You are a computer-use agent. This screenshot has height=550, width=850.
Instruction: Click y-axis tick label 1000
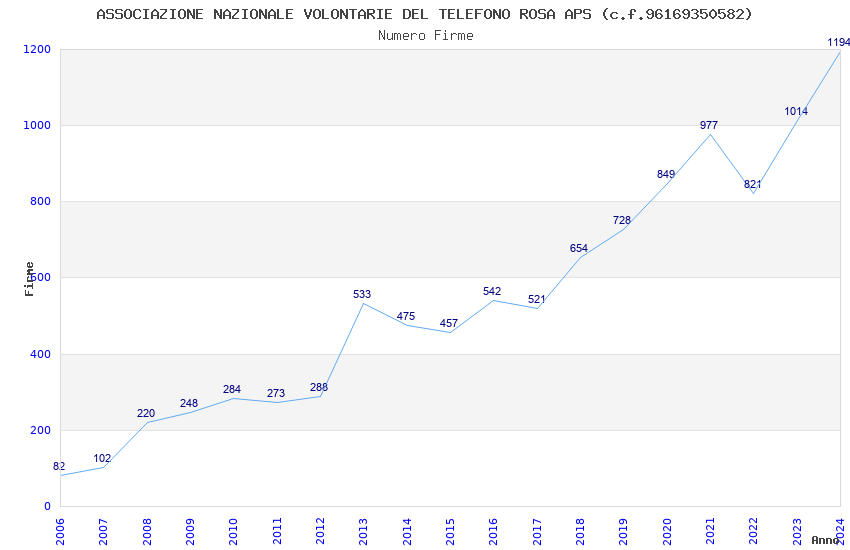37,125
